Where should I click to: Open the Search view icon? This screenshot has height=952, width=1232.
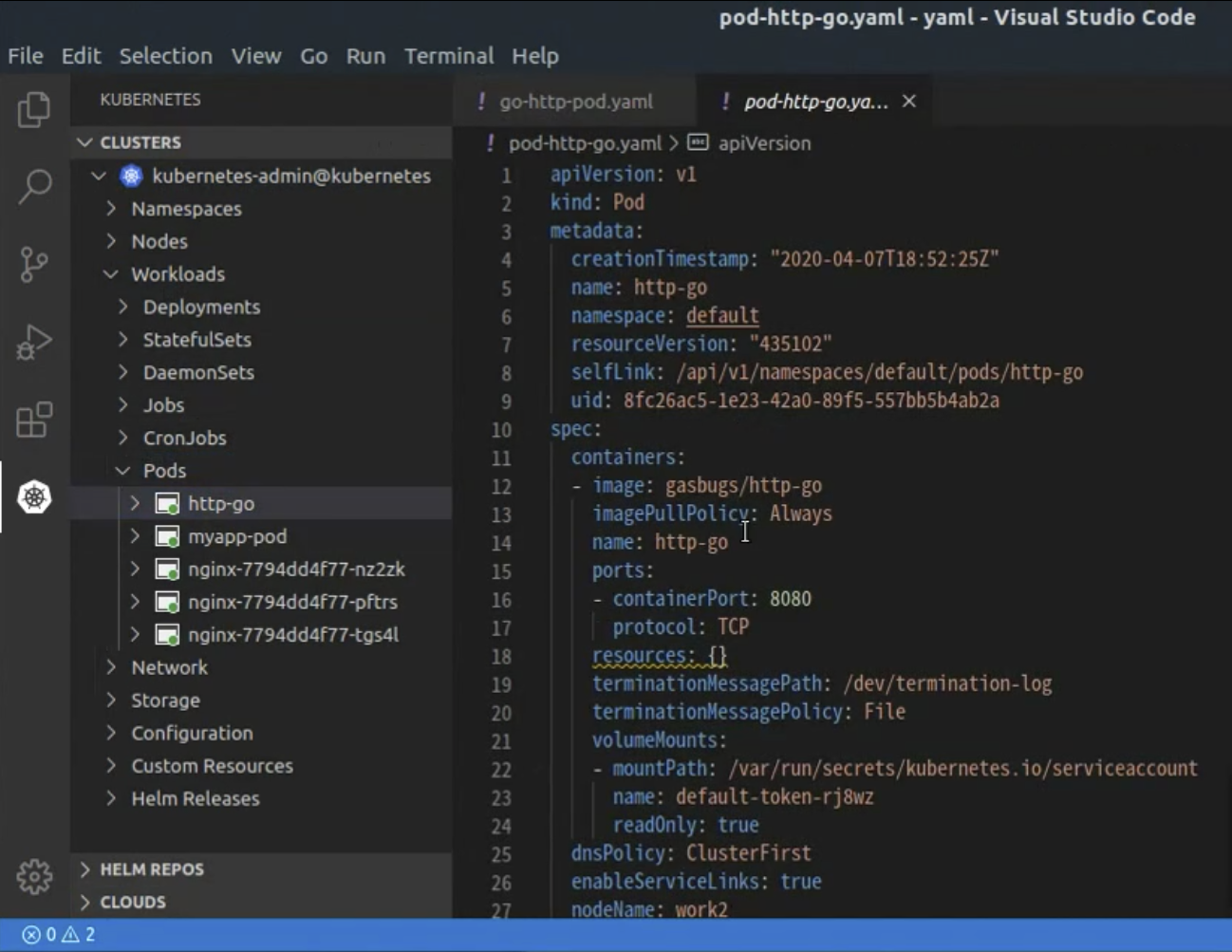click(34, 186)
